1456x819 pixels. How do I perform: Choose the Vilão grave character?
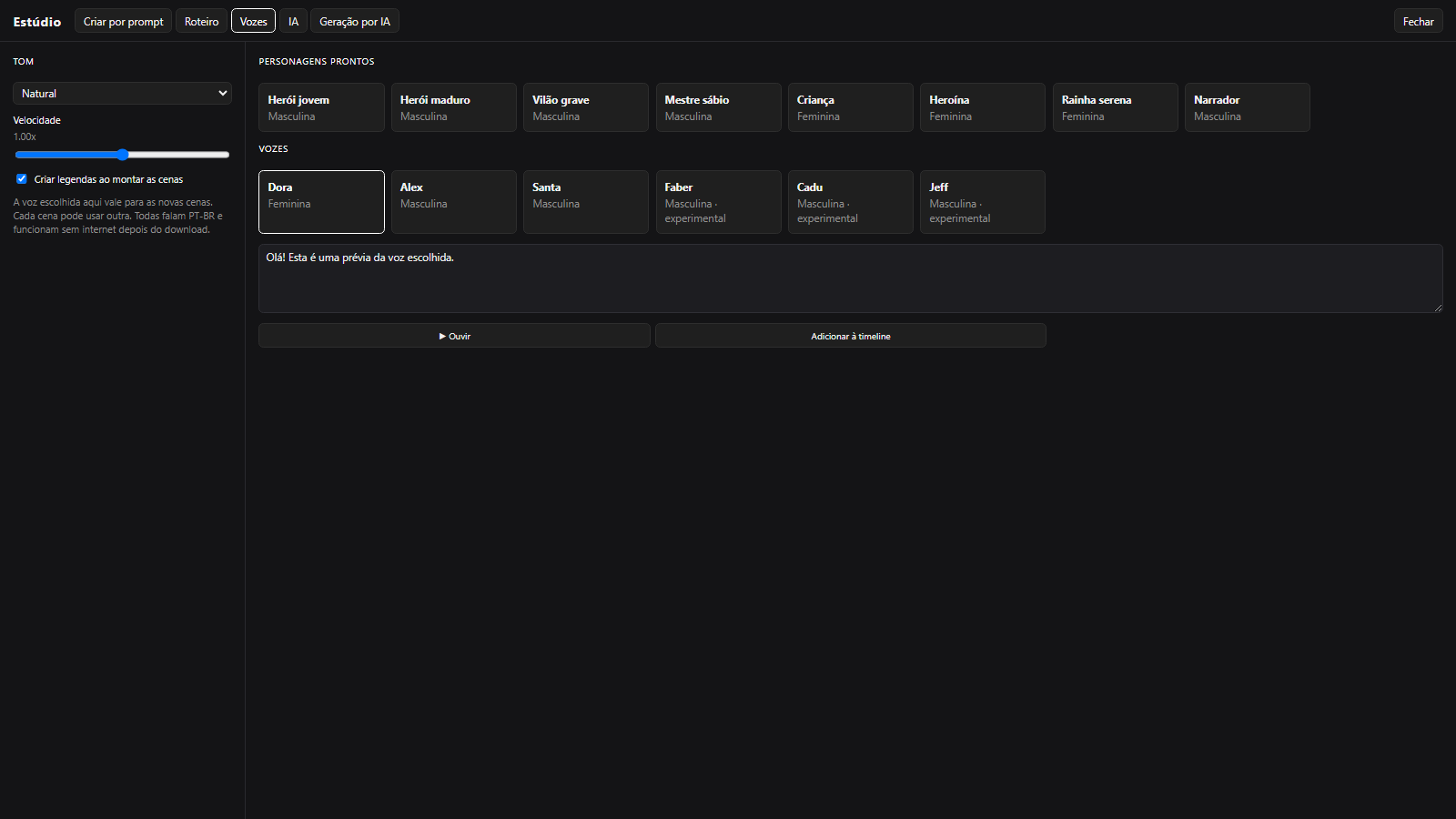pyautogui.click(x=586, y=107)
